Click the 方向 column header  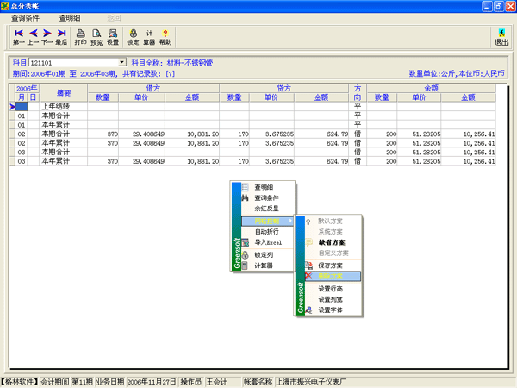click(x=357, y=93)
